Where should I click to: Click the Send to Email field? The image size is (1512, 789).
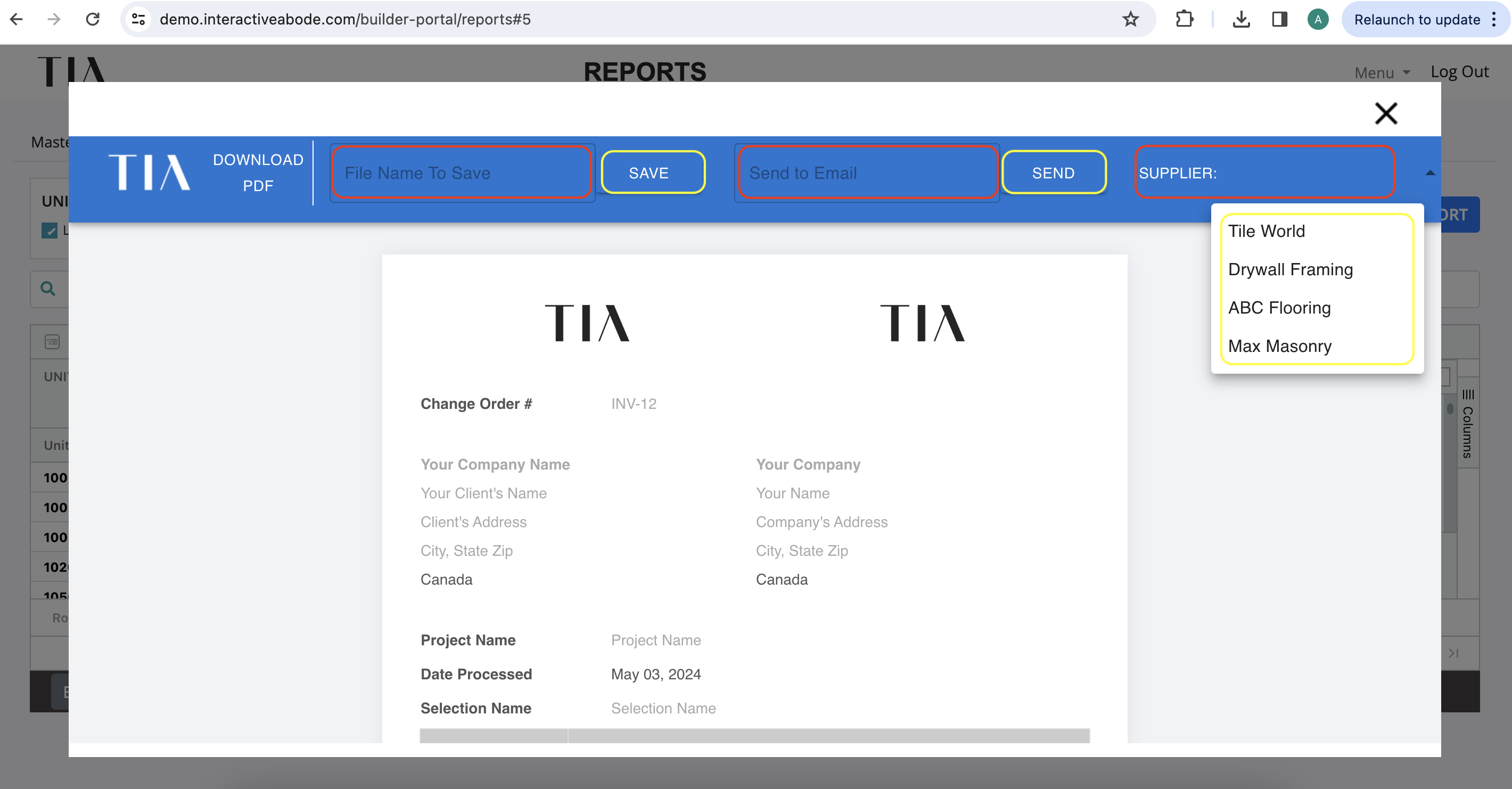tap(867, 172)
